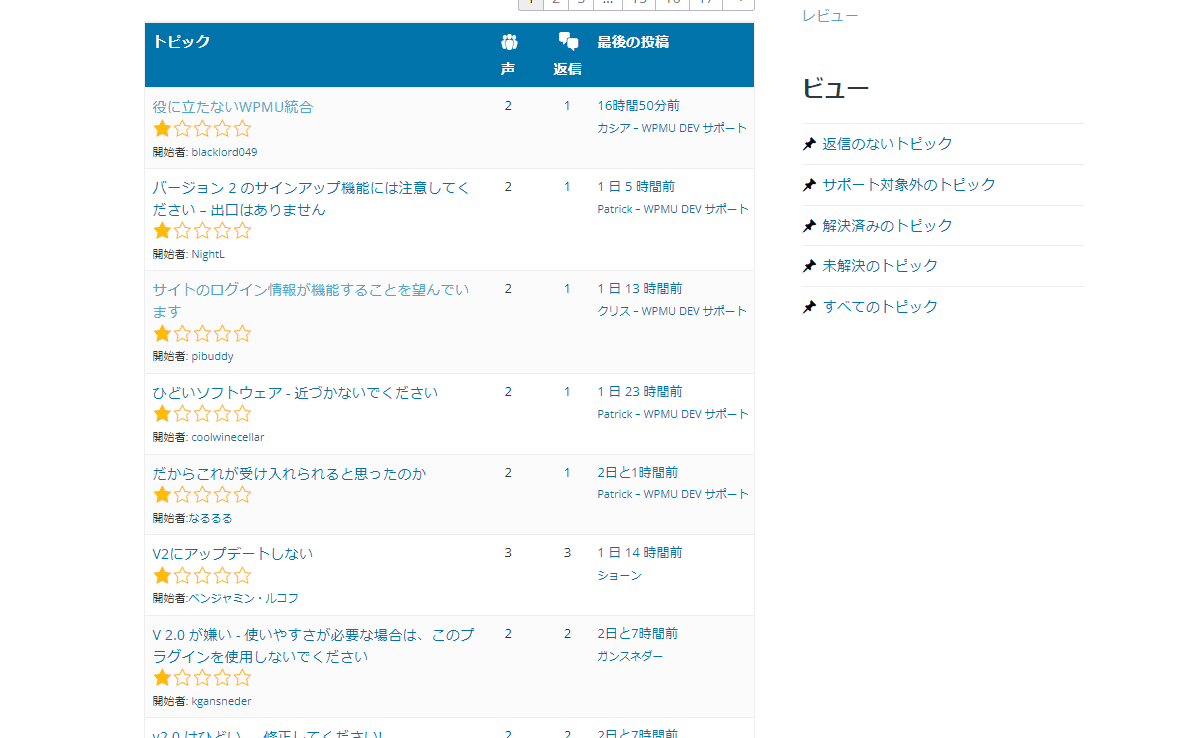
Task: Click the ビュー sidebar heading
Action: click(x=835, y=89)
